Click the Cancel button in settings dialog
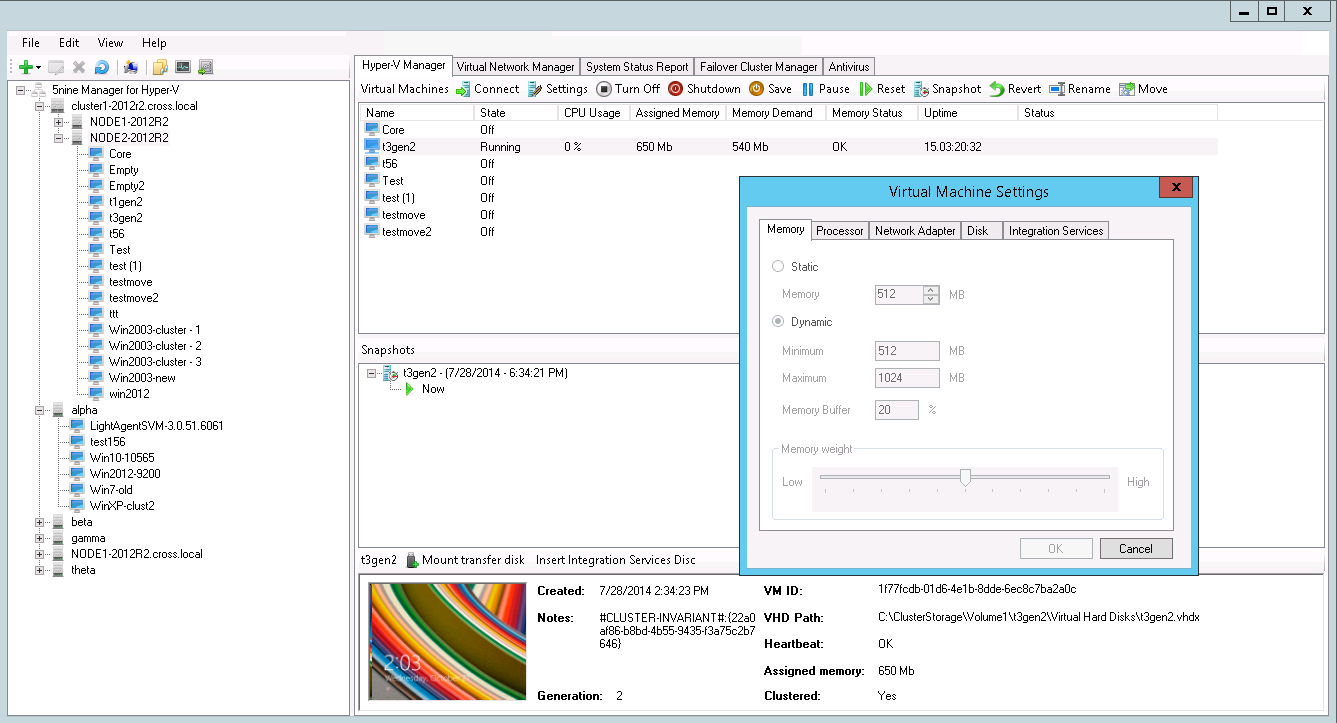The width and height of the screenshot is (1337, 723). pos(1135,548)
